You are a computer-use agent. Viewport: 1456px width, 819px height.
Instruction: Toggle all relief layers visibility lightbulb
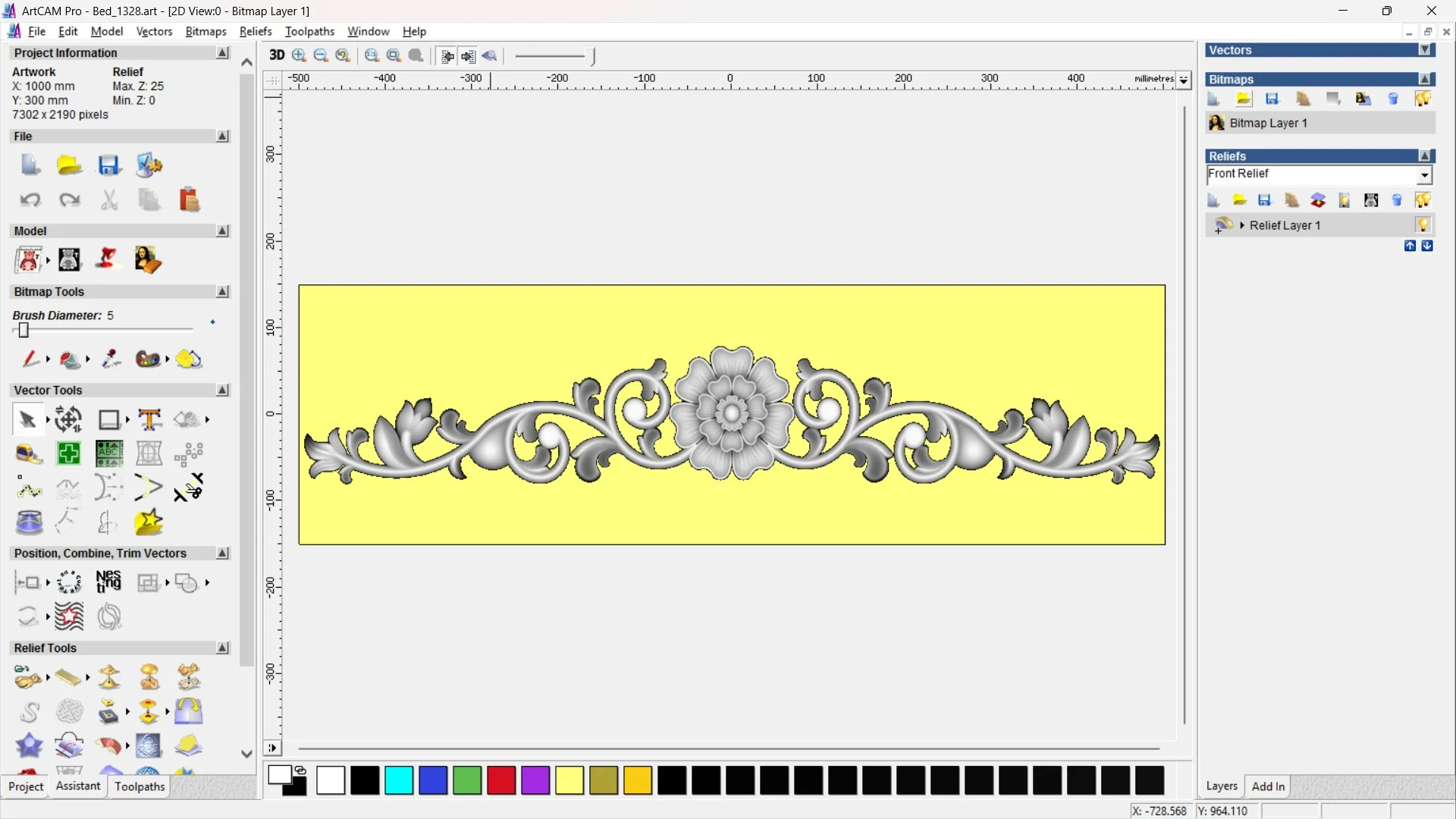click(x=1423, y=200)
